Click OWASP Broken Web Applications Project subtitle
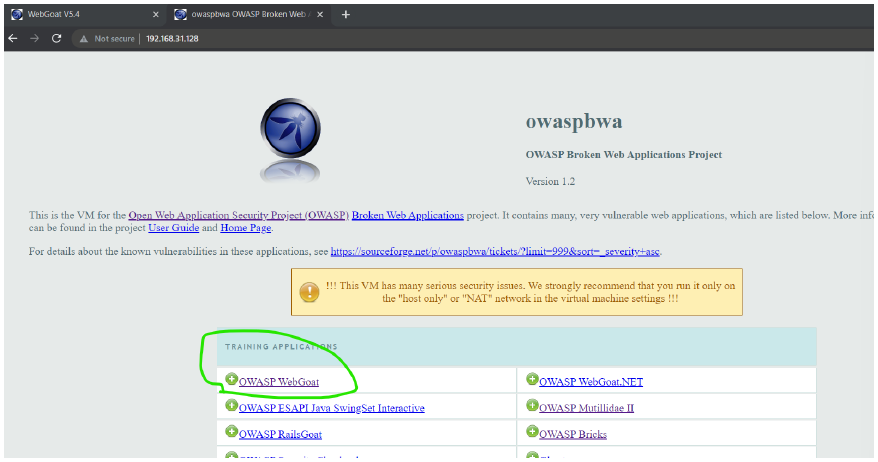This screenshot has height=462, width=878. [623, 155]
